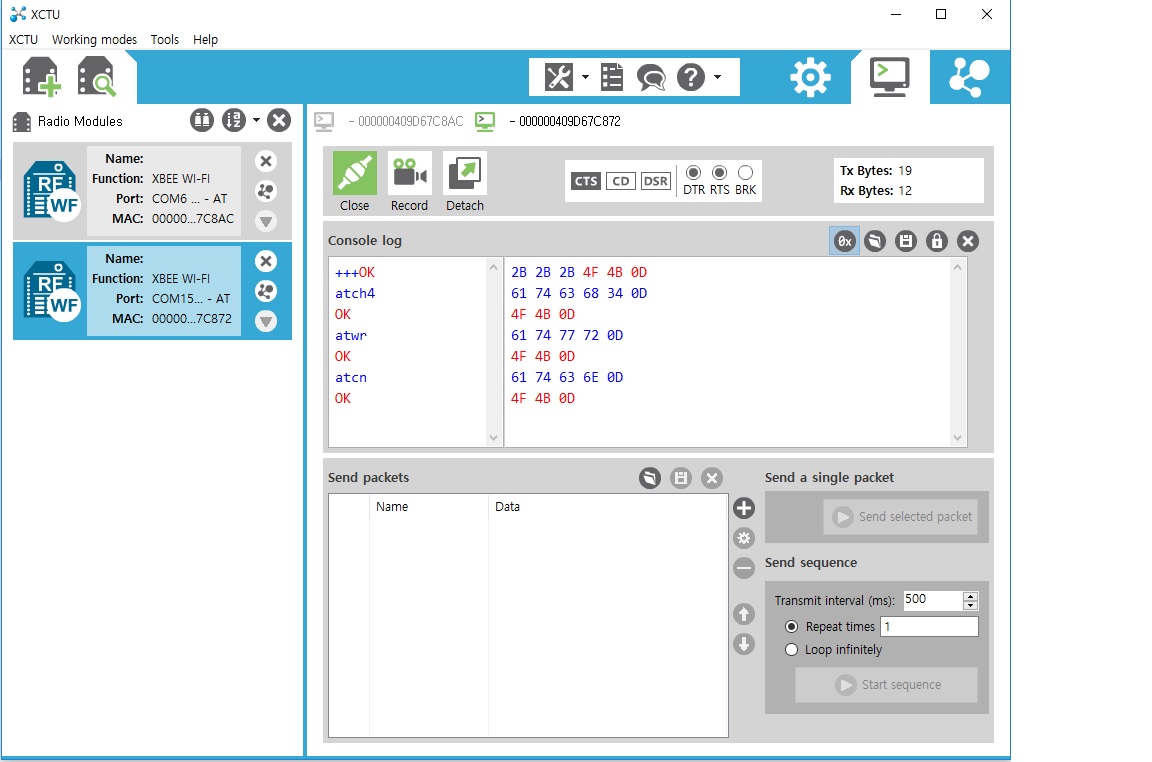Load a console log session icon
Viewport: 1152px width, 762px height.
tap(875, 241)
